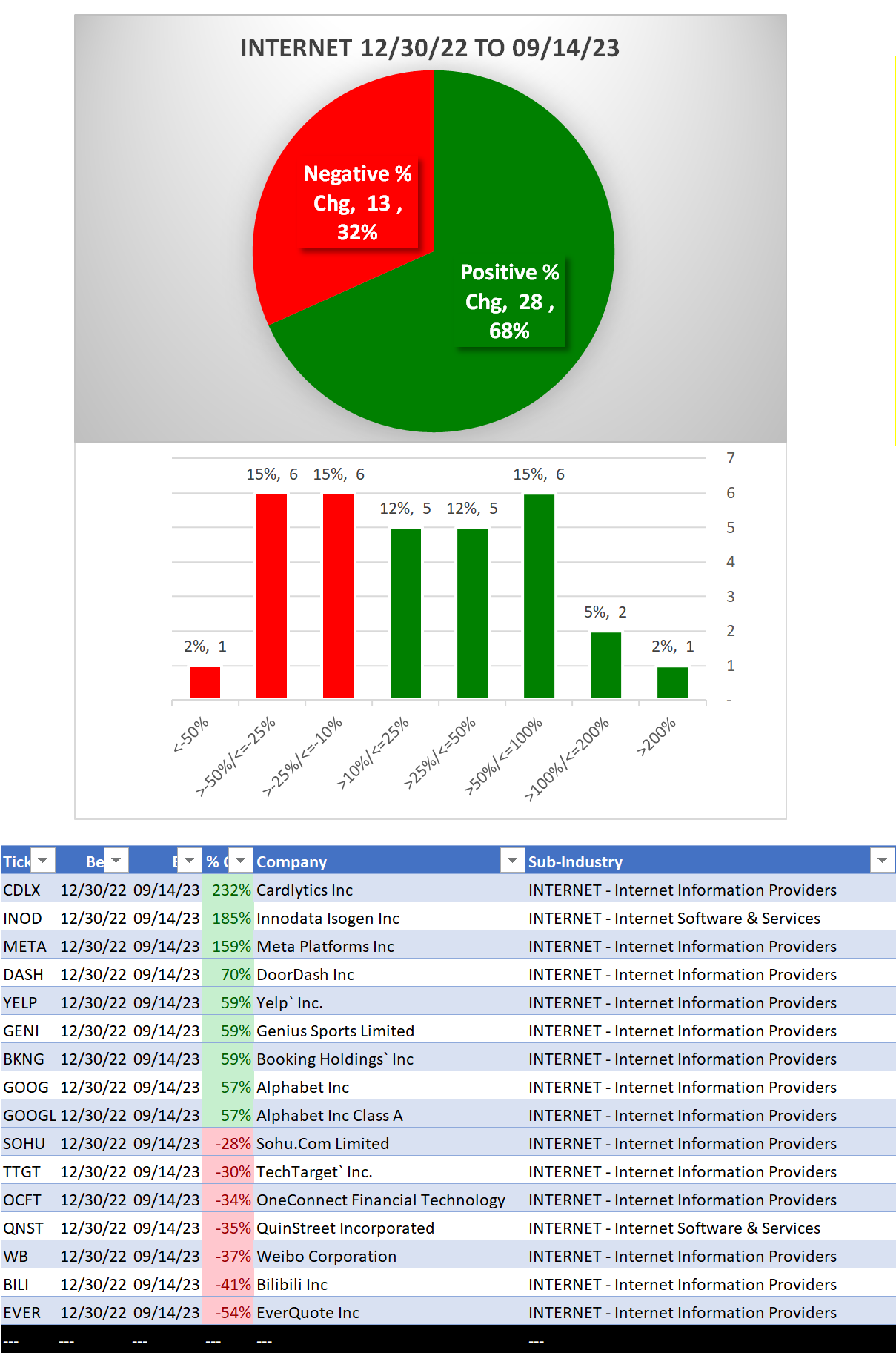
Task: Select the SOHU ticker cell
Action: 29,1143
